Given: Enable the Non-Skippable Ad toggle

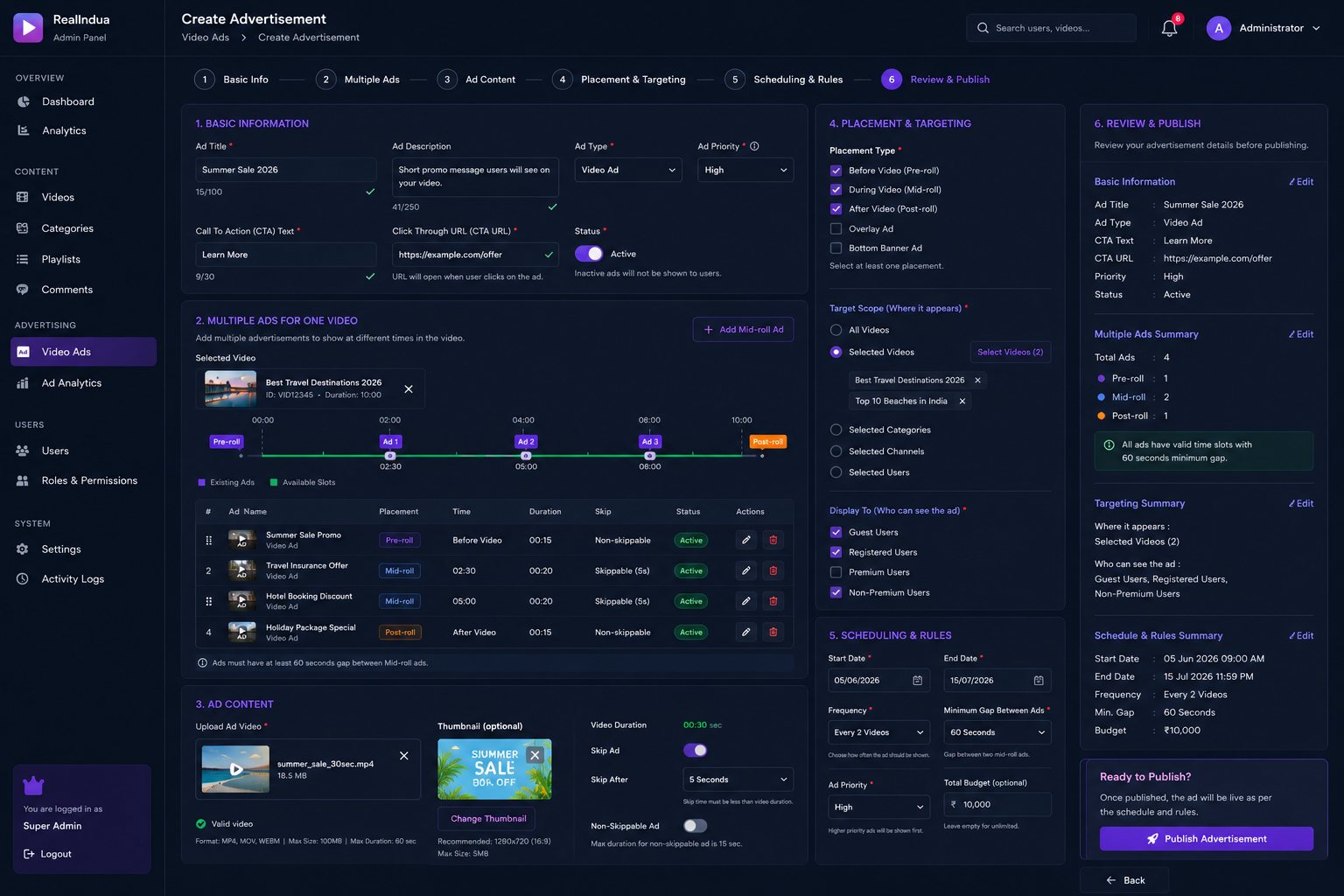Looking at the screenshot, I should pyautogui.click(x=695, y=826).
